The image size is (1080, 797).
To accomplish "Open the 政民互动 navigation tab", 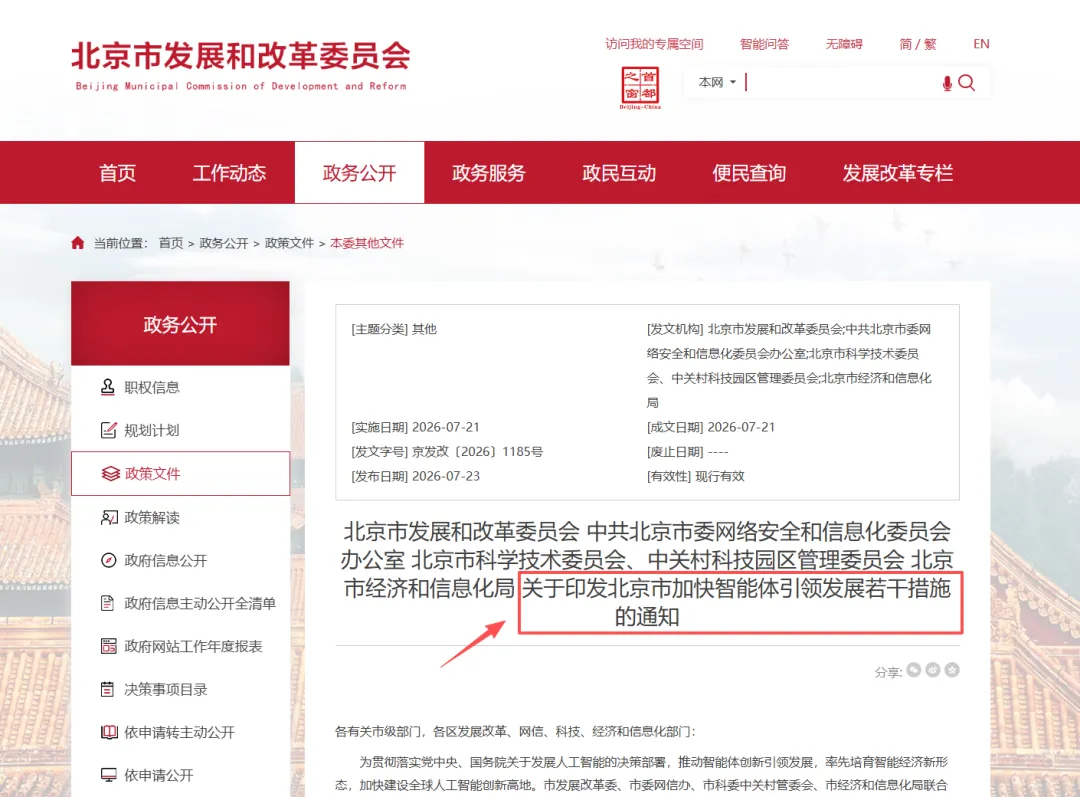I will [619, 173].
